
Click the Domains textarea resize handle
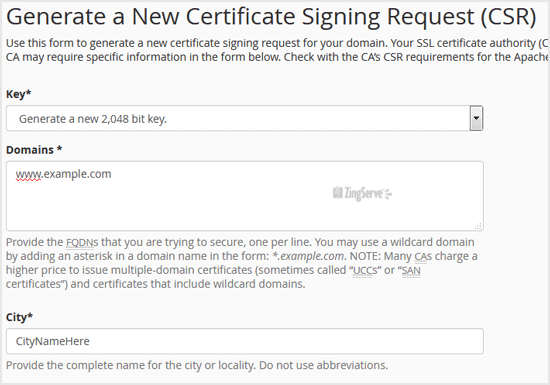point(478,226)
